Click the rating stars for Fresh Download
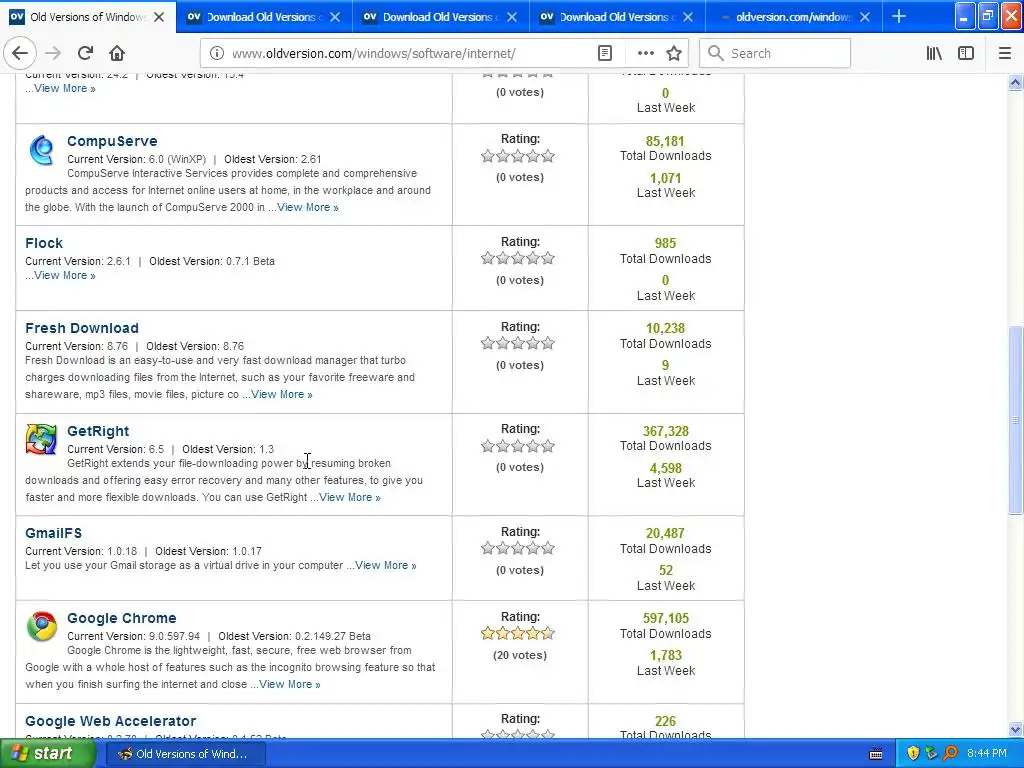 pyautogui.click(x=518, y=343)
